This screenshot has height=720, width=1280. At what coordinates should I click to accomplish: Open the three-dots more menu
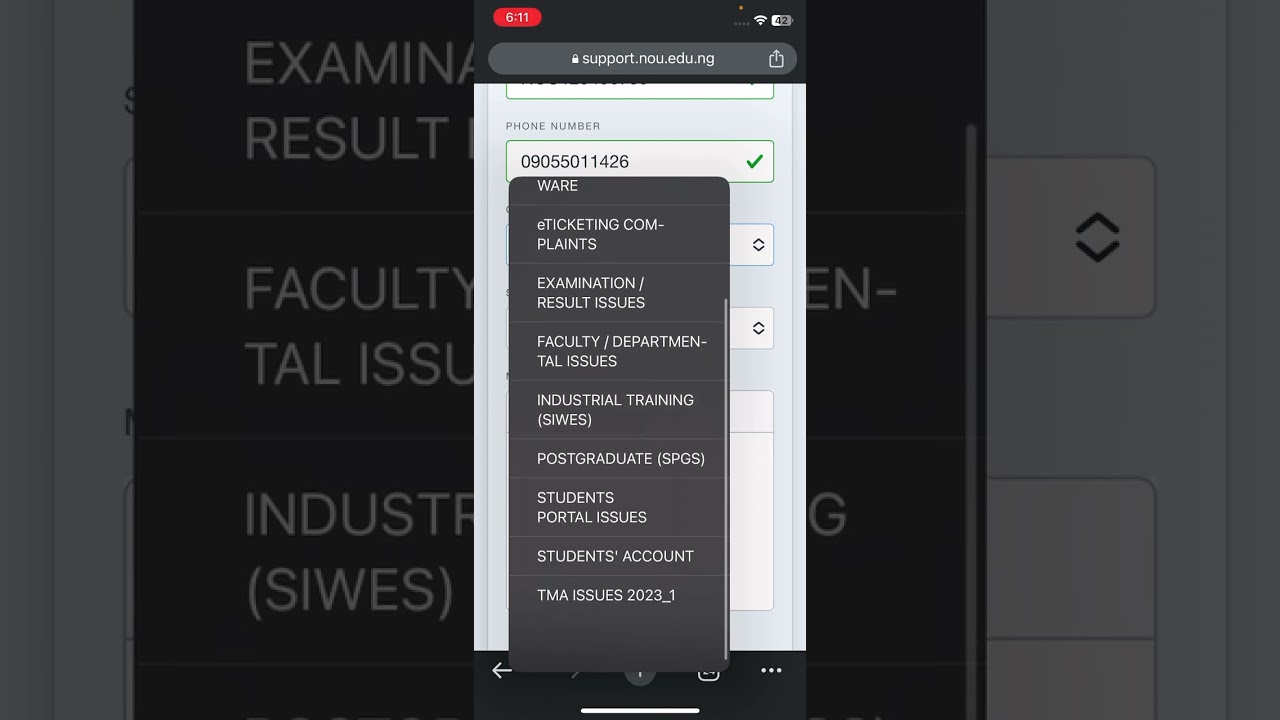[x=771, y=671]
